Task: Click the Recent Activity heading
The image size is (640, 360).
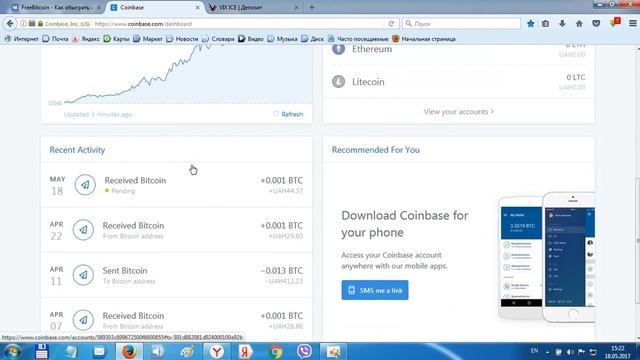Action: (x=77, y=150)
